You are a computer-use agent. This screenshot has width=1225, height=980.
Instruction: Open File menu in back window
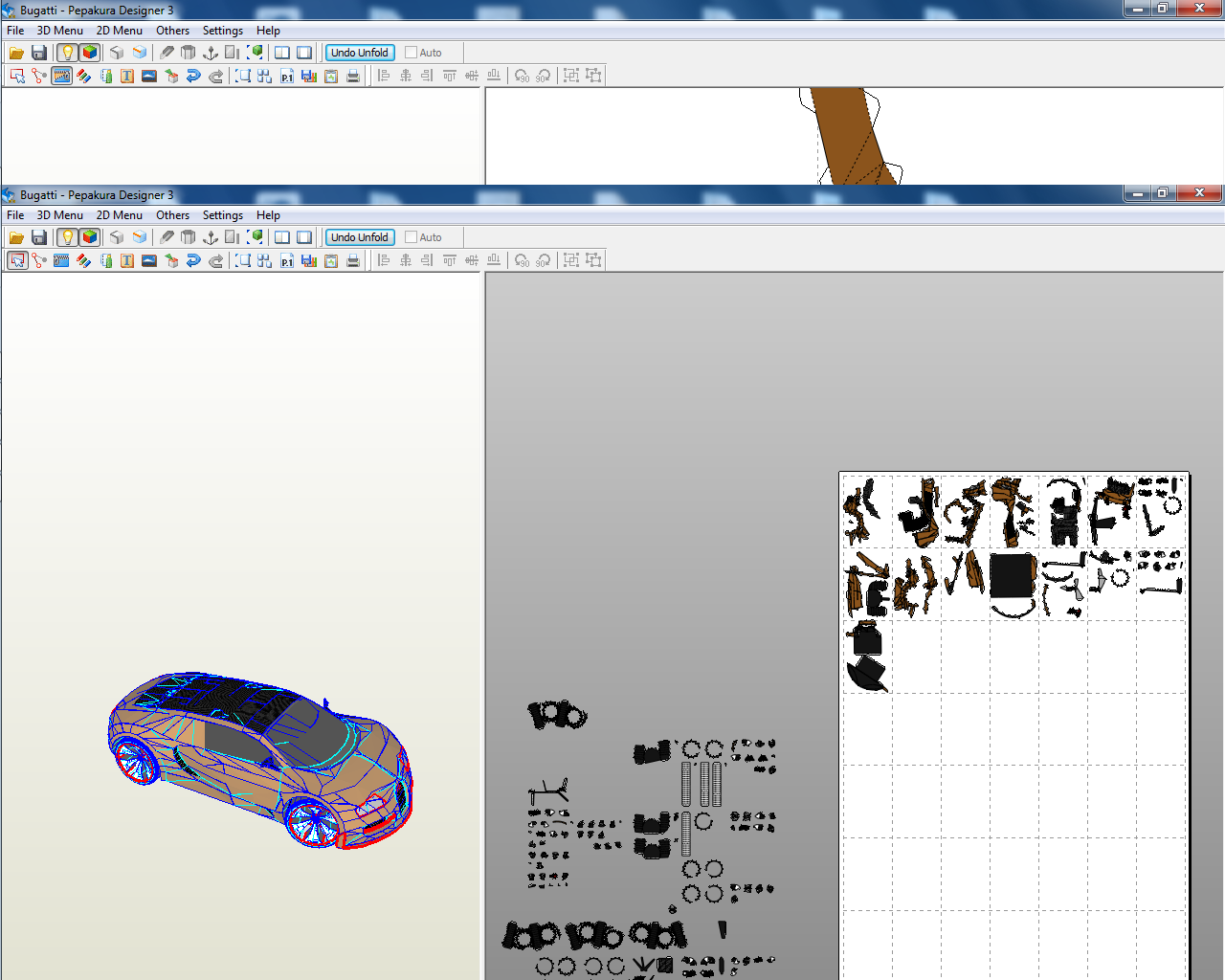15,31
